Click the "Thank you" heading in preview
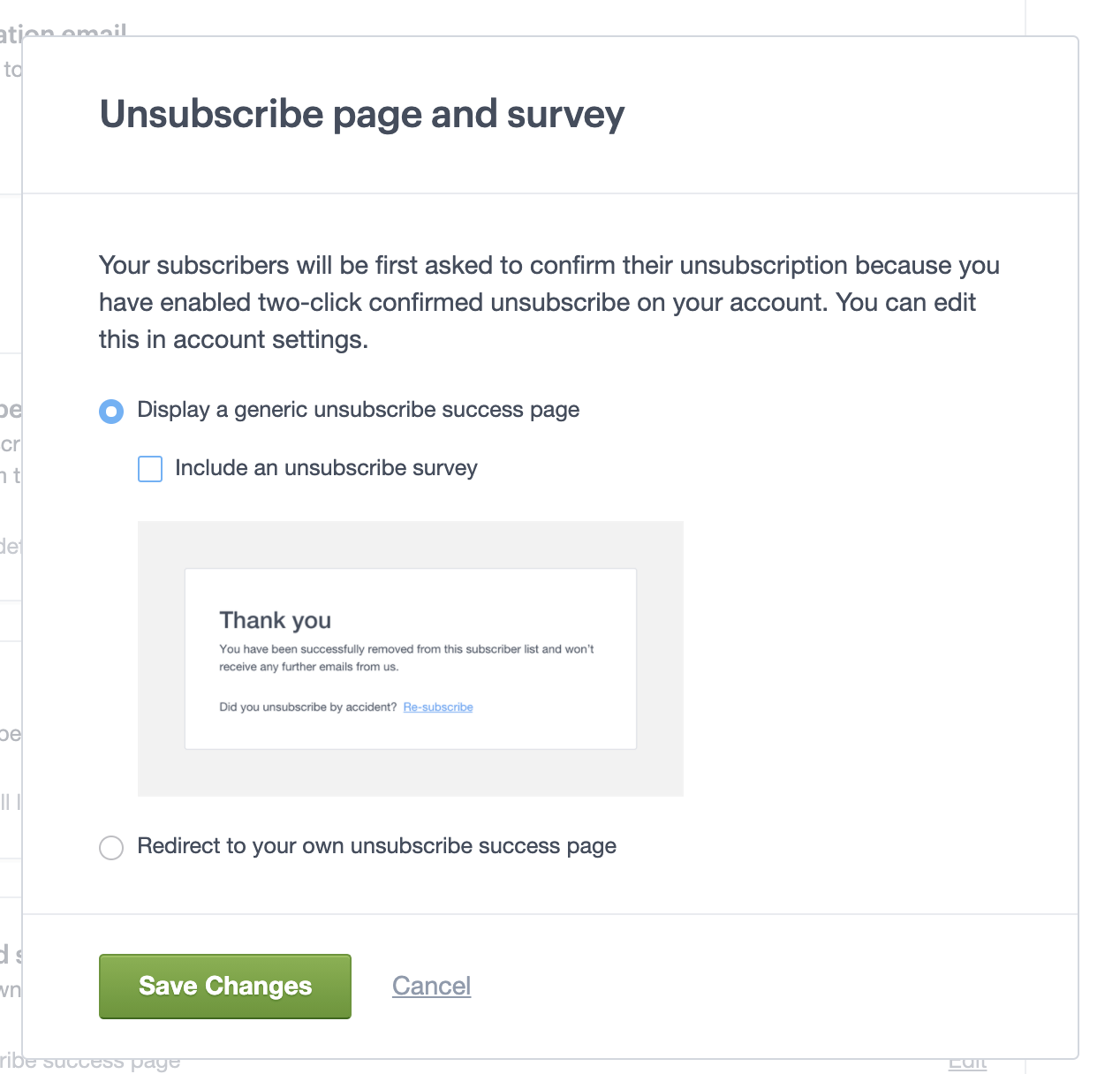This screenshot has height=1074, width=1120. click(275, 620)
